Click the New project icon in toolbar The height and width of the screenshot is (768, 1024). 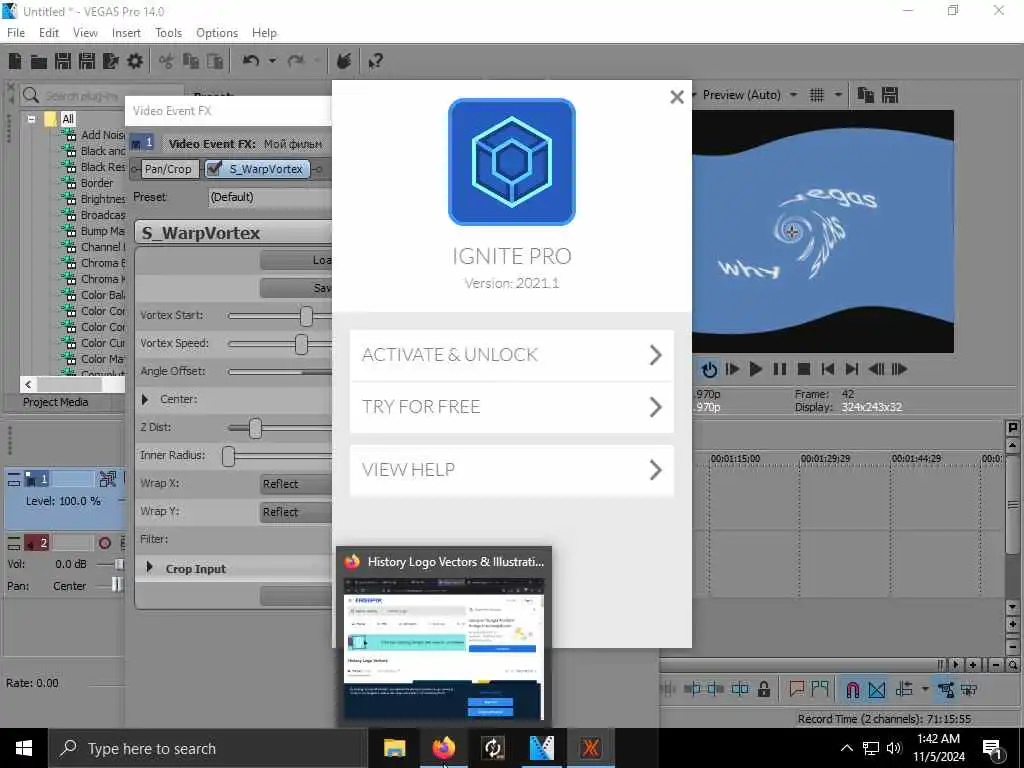[14, 61]
